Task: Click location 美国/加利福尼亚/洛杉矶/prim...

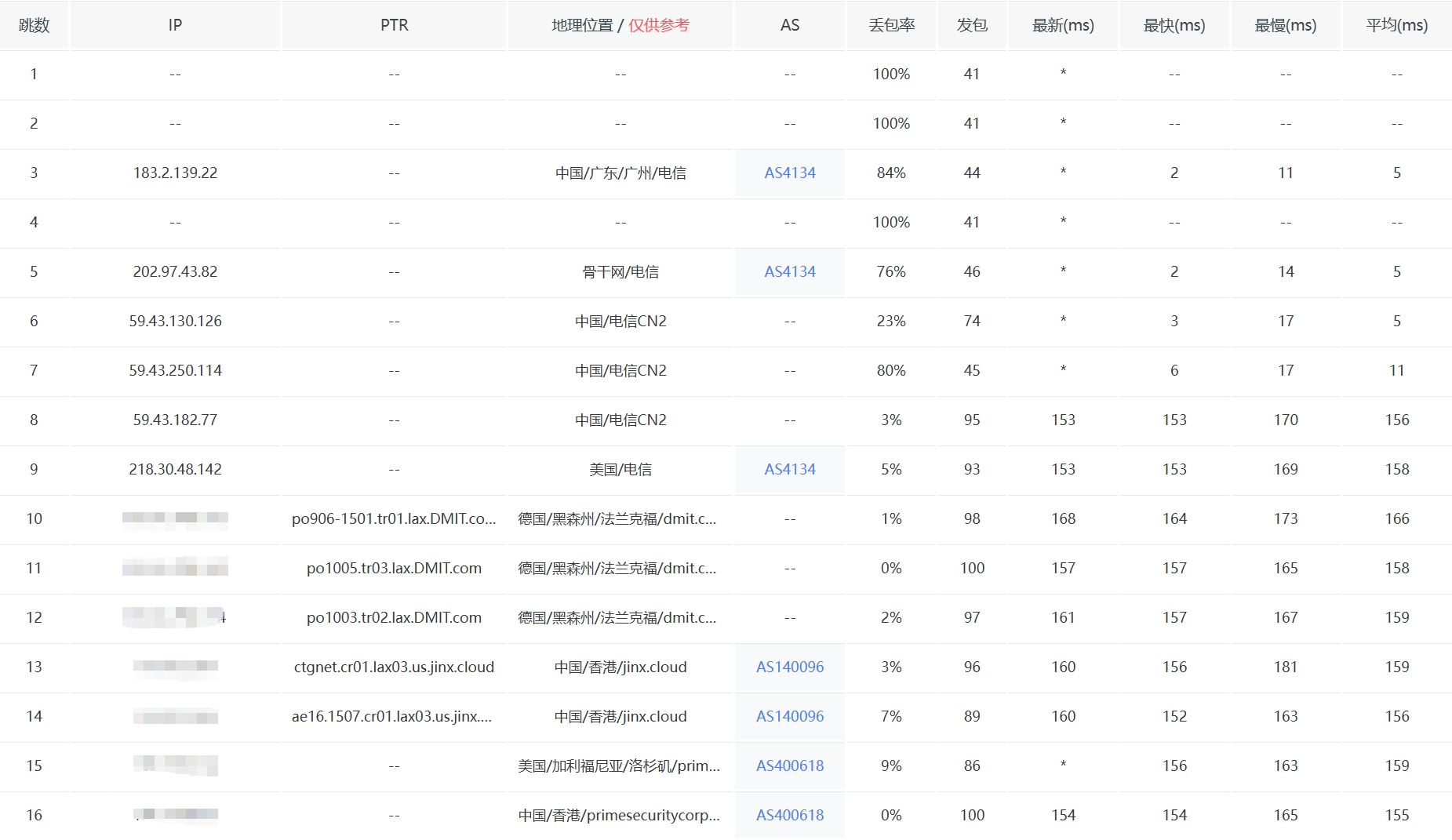Action: (x=619, y=765)
